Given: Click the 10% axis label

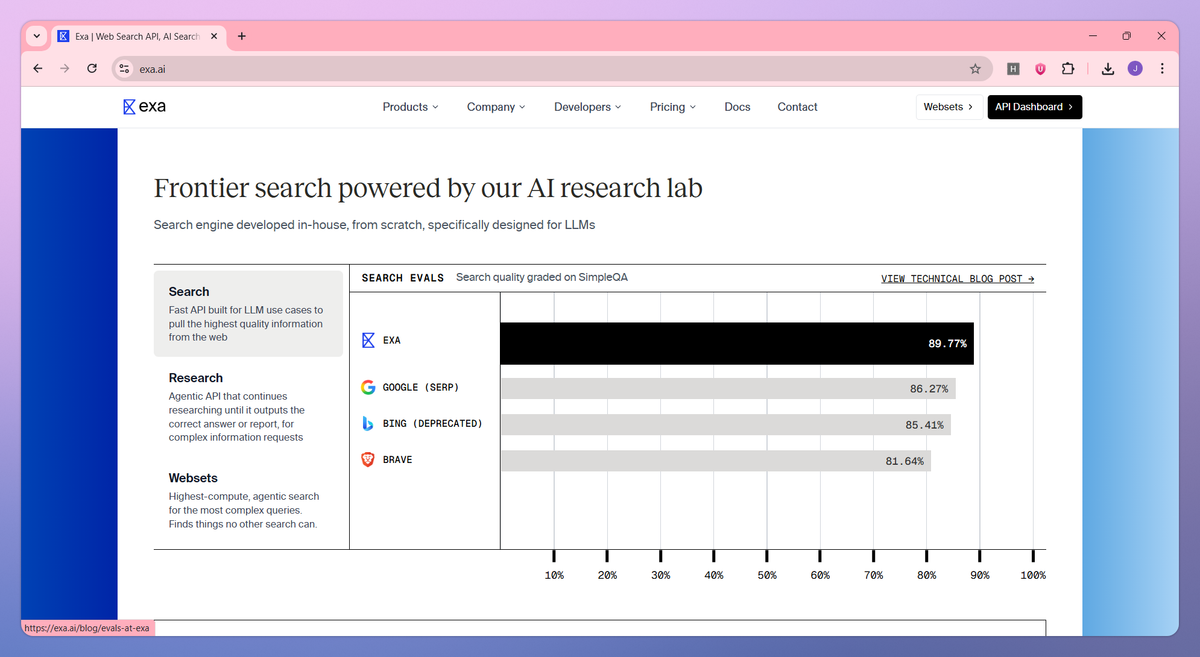Looking at the screenshot, I should 554,576.
